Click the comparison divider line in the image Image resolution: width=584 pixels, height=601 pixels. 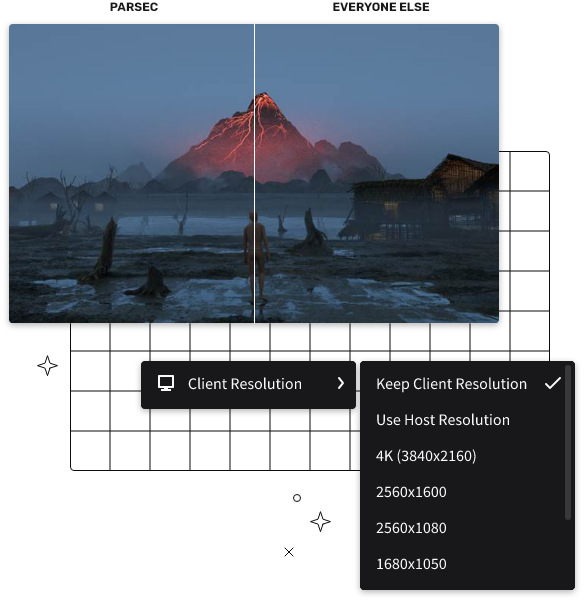coord(254,173)
